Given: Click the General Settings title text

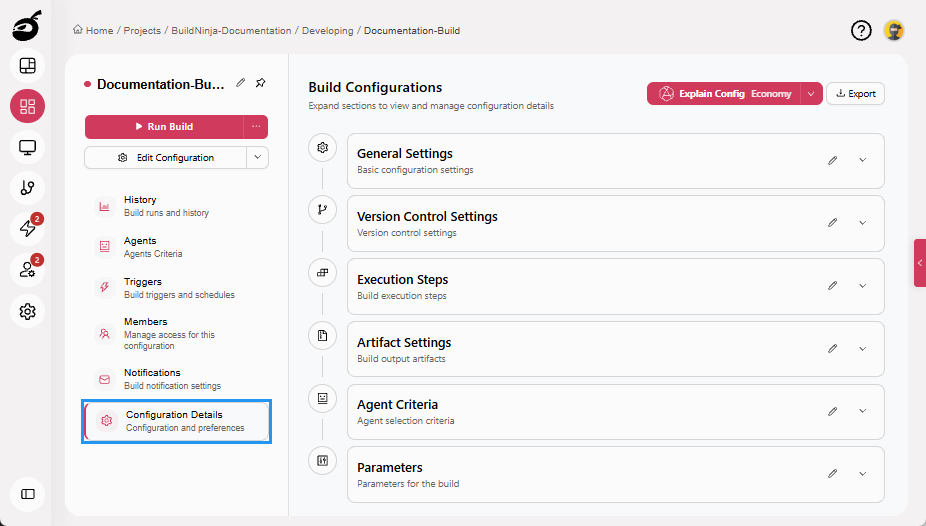Looking at the screenshot, I should pyautogui.click(x=405, y=153).
